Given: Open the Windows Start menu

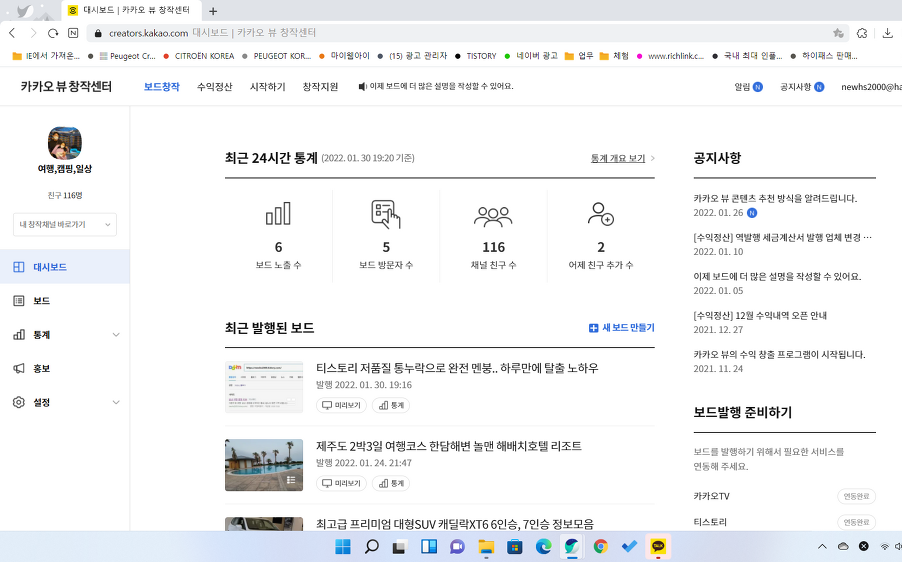Looking at the screenshot, I should pyautogui.click(x=343, y=546).
